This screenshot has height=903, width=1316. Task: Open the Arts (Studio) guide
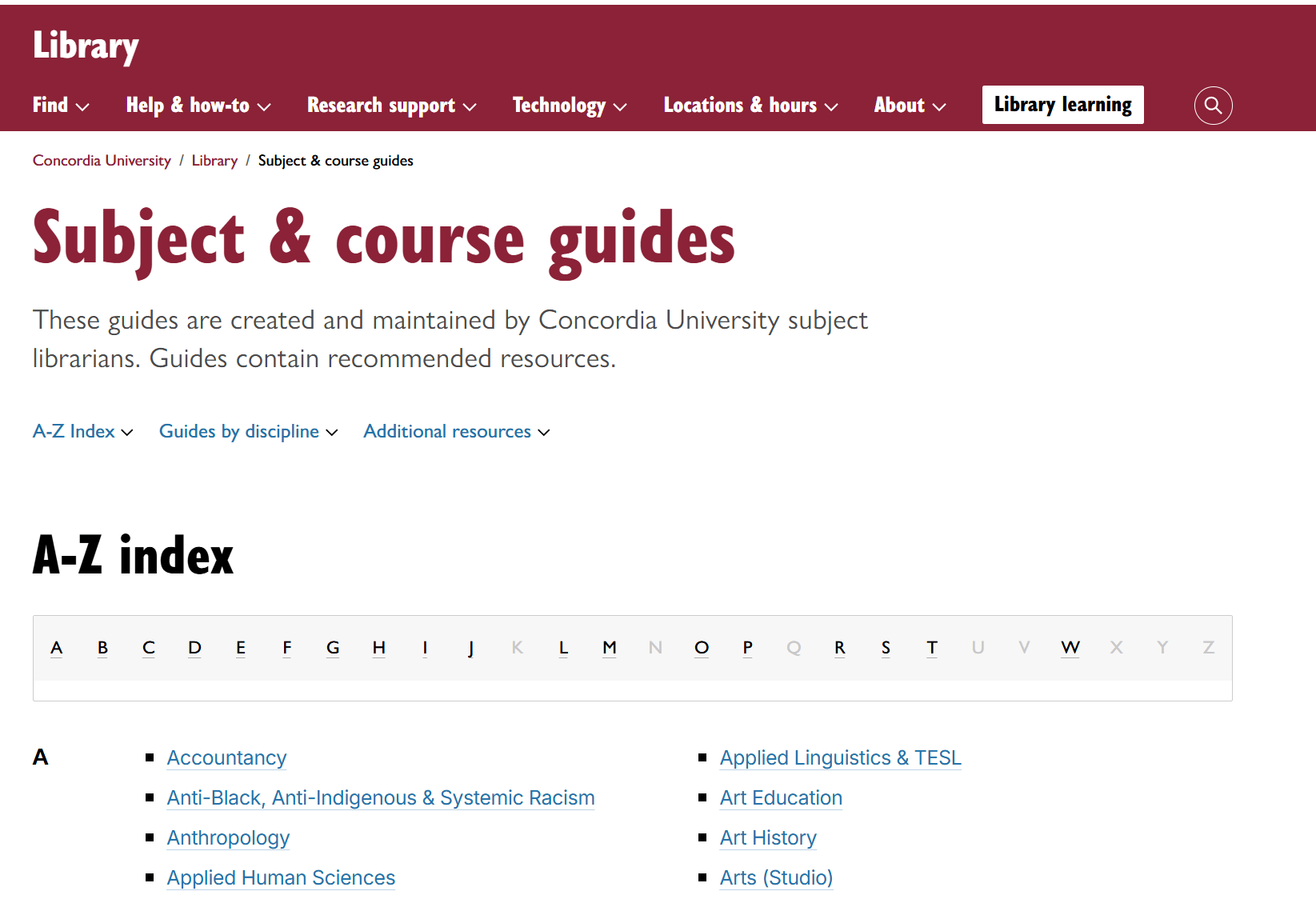(776, 877)
